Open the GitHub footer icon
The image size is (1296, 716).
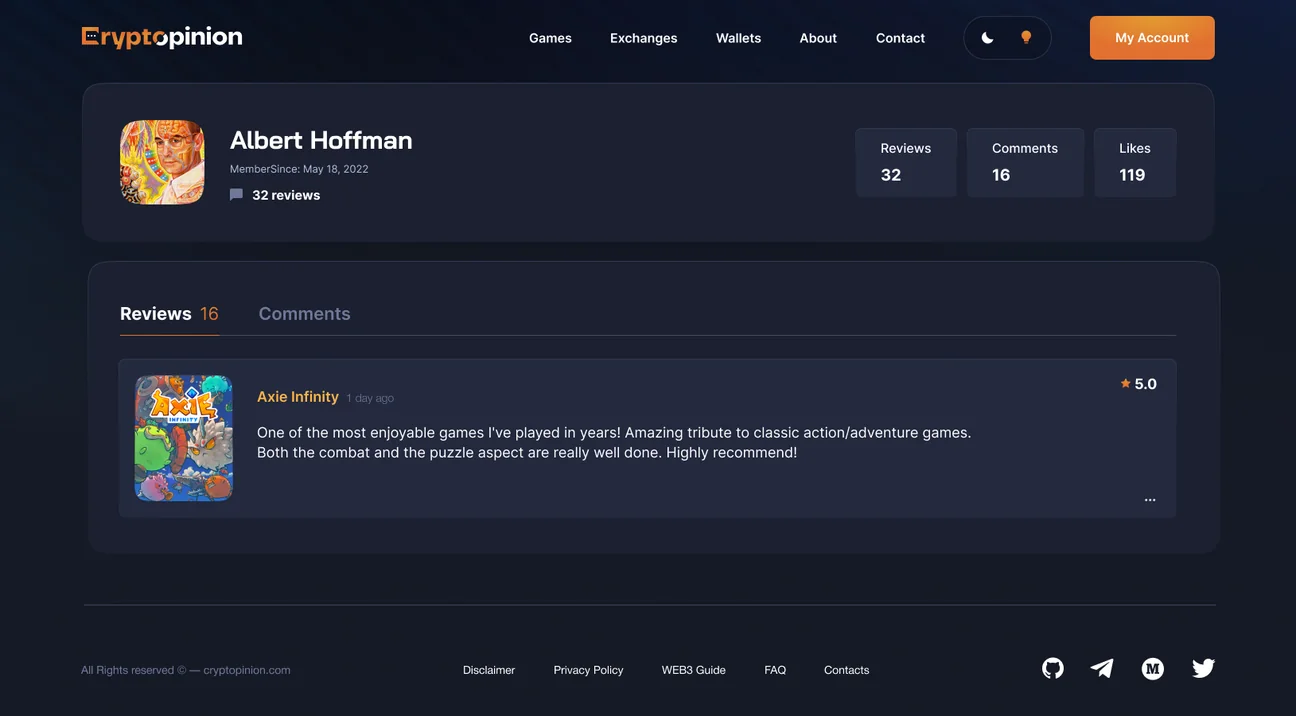pos(1053,668)
